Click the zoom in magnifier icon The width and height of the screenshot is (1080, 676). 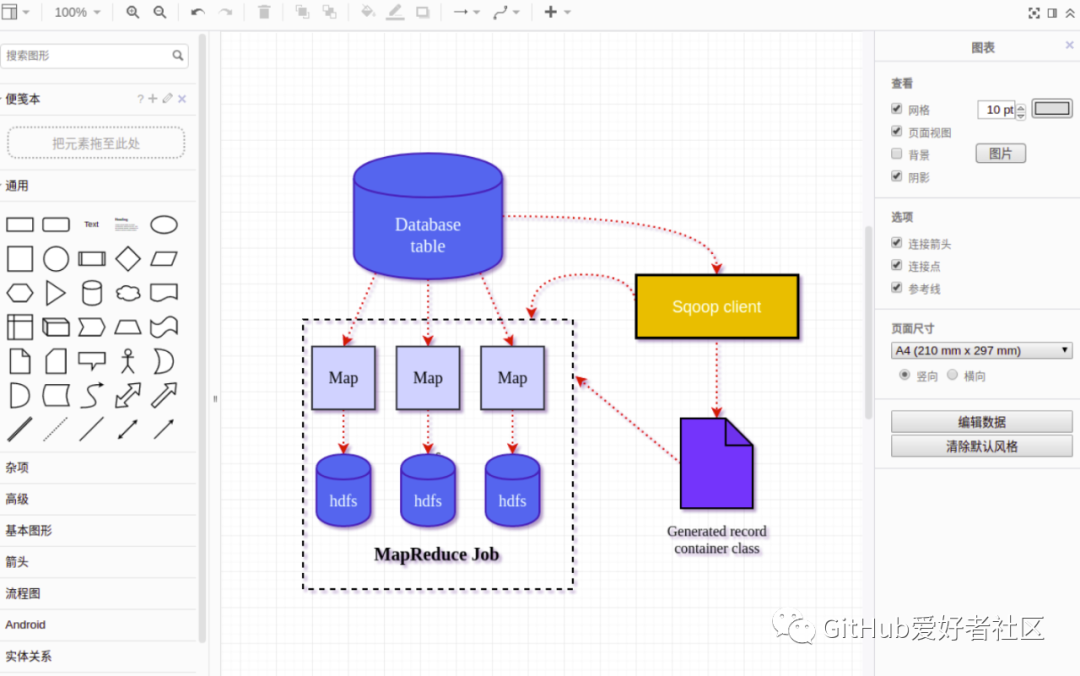(132, 12)
